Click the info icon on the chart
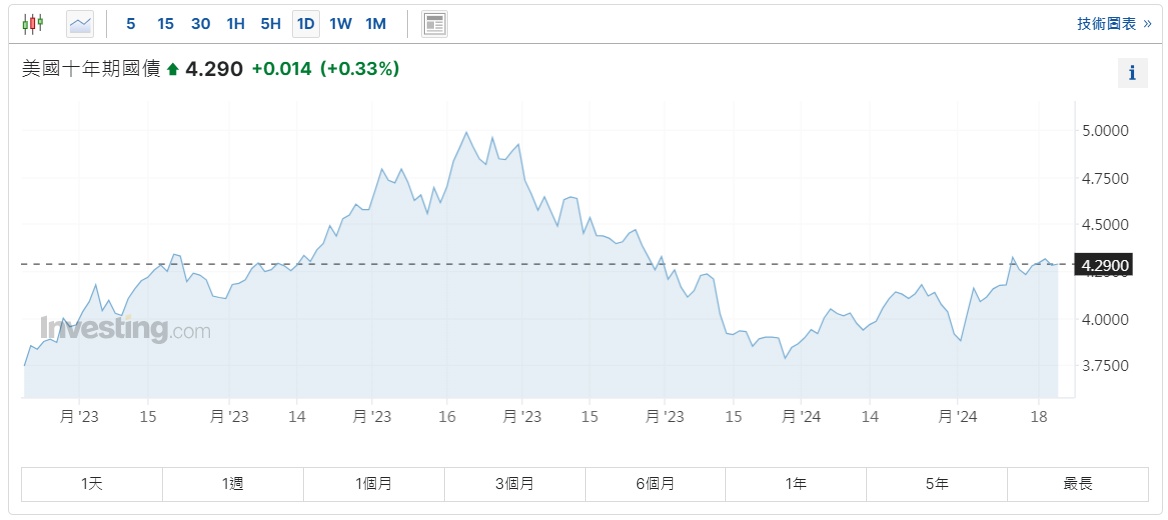The image size is (1168, 520). (x=1132, y=73)
